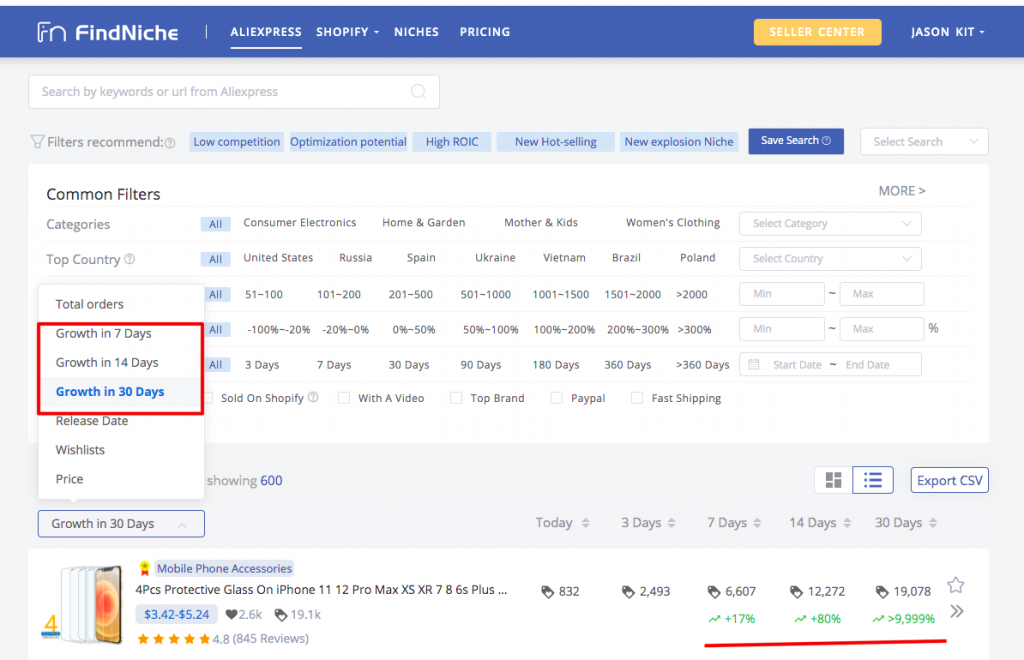
Task: Expand product details with double chevron
Action: coord(957,612)
